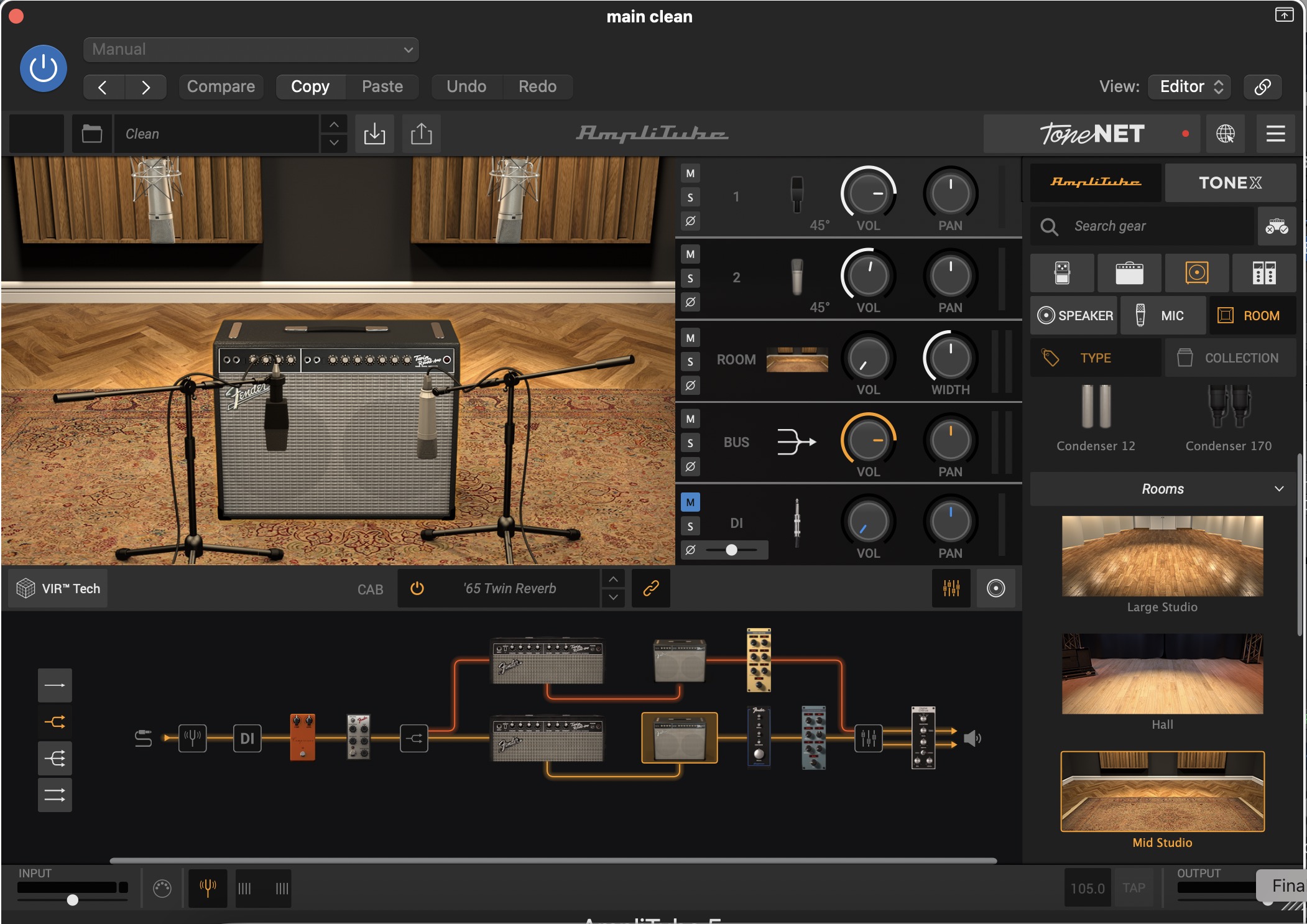
Task: Step preset down with arrow beside Clean
Action: point(334,143)
